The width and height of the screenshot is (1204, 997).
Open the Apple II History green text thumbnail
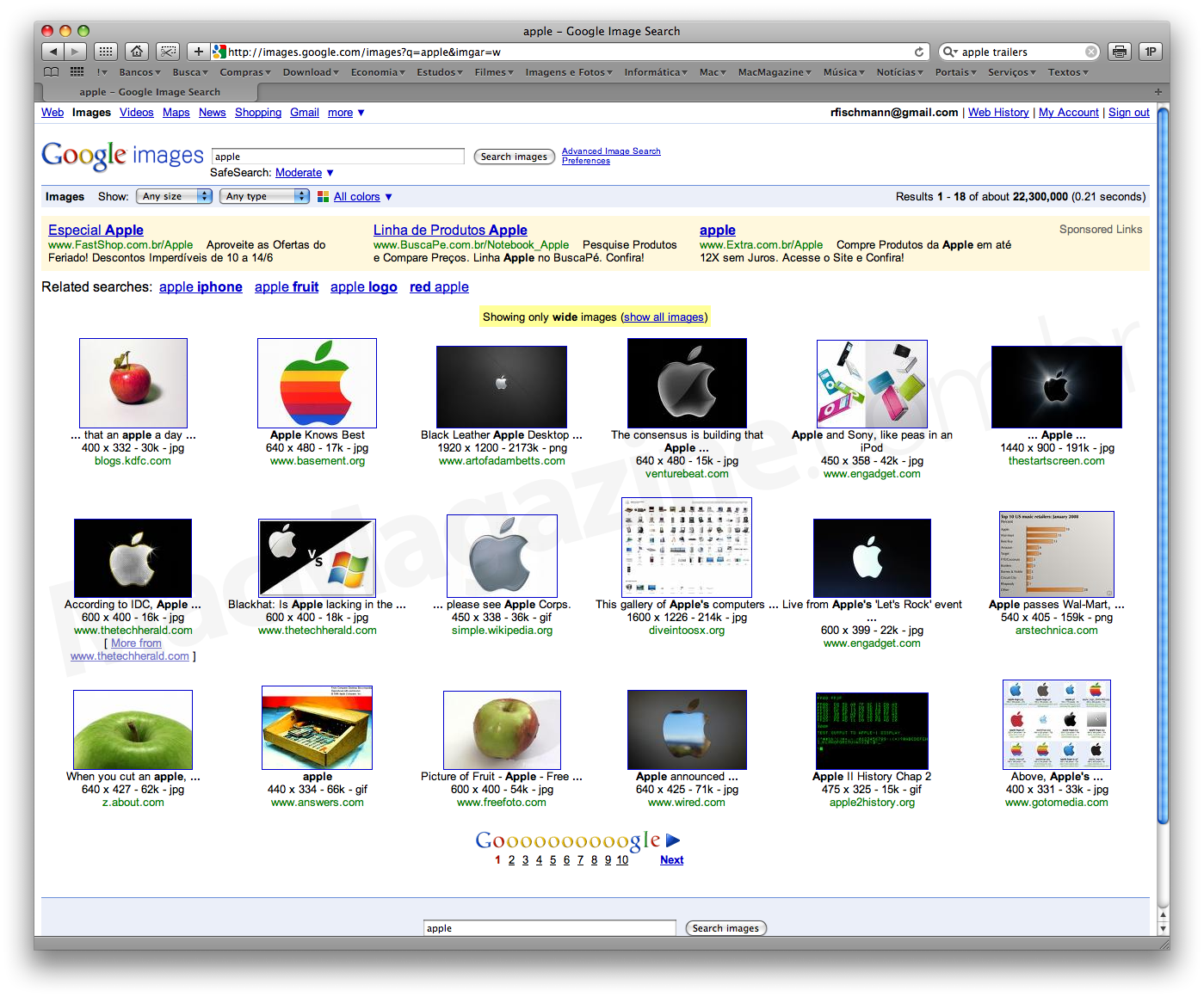[872, 731]
